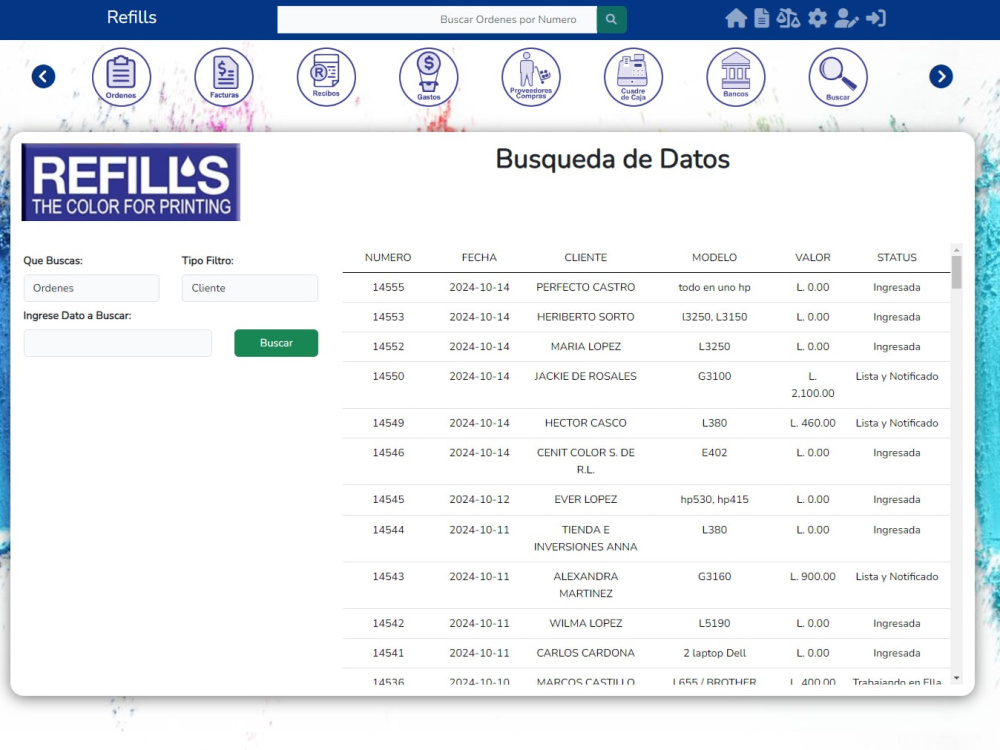Click the search magnifier button in top bar
The width and height of the screenshot is (1000, 750).
click(x=611, y=19)
